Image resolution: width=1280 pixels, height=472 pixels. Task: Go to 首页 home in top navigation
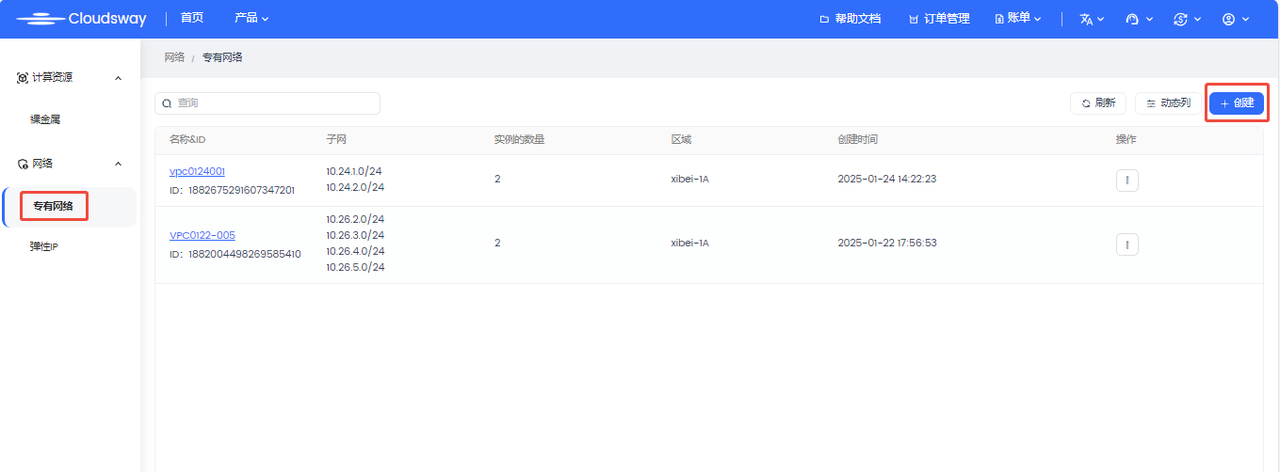tap(192, 18)
